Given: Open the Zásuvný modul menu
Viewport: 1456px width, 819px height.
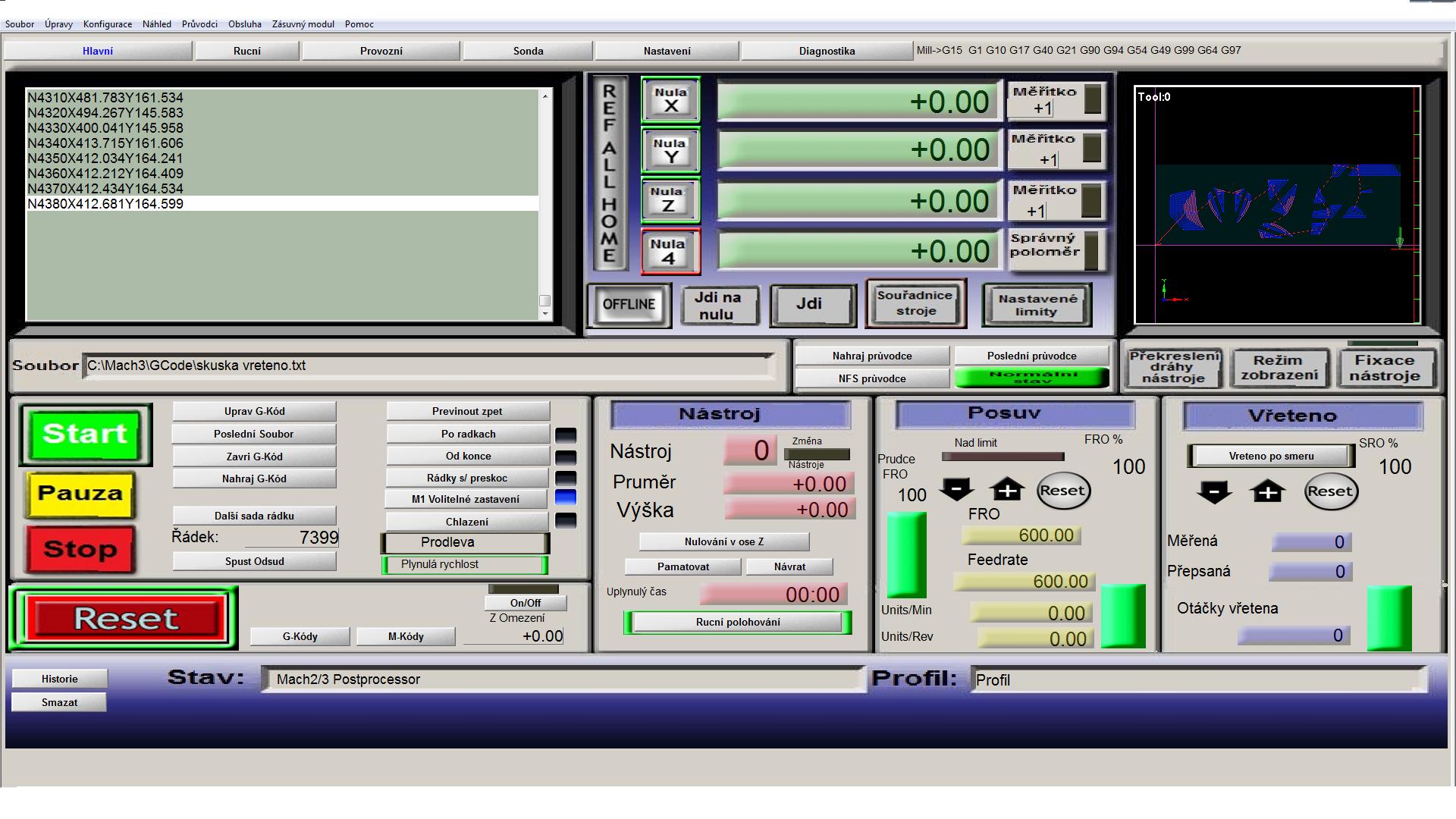Looking at the screenshot, I should coord(303,24).
